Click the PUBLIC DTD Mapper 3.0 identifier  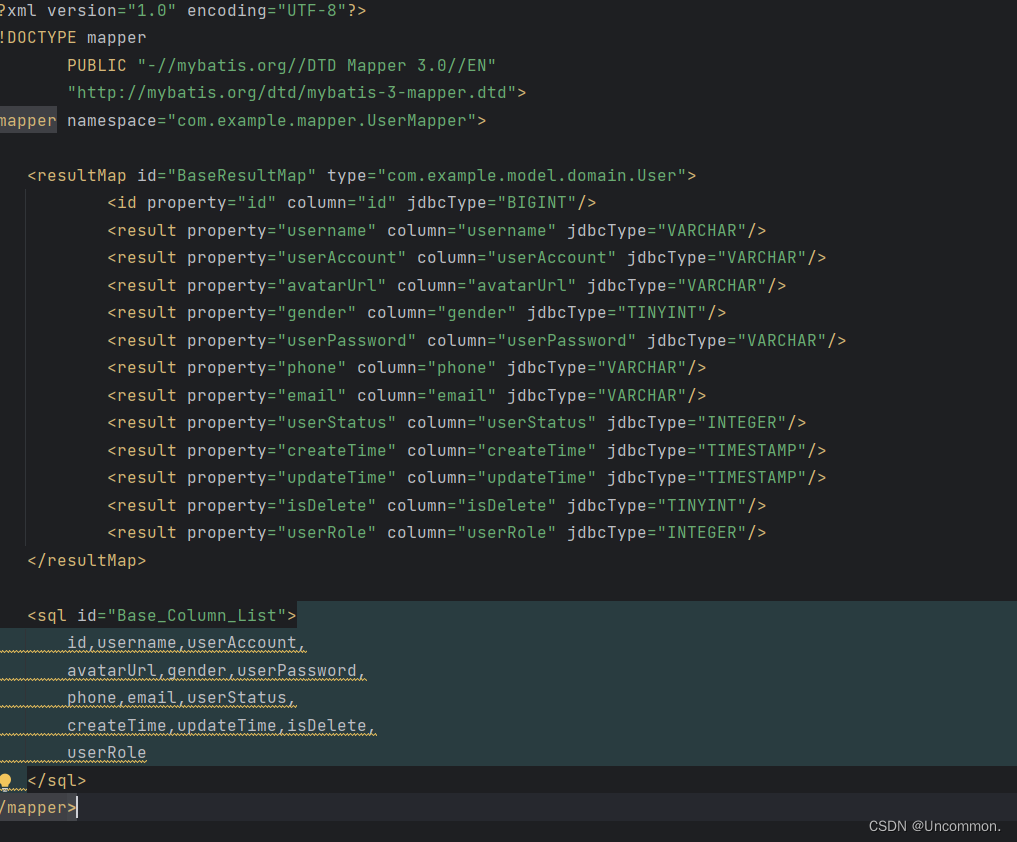(x=281, y=66)
